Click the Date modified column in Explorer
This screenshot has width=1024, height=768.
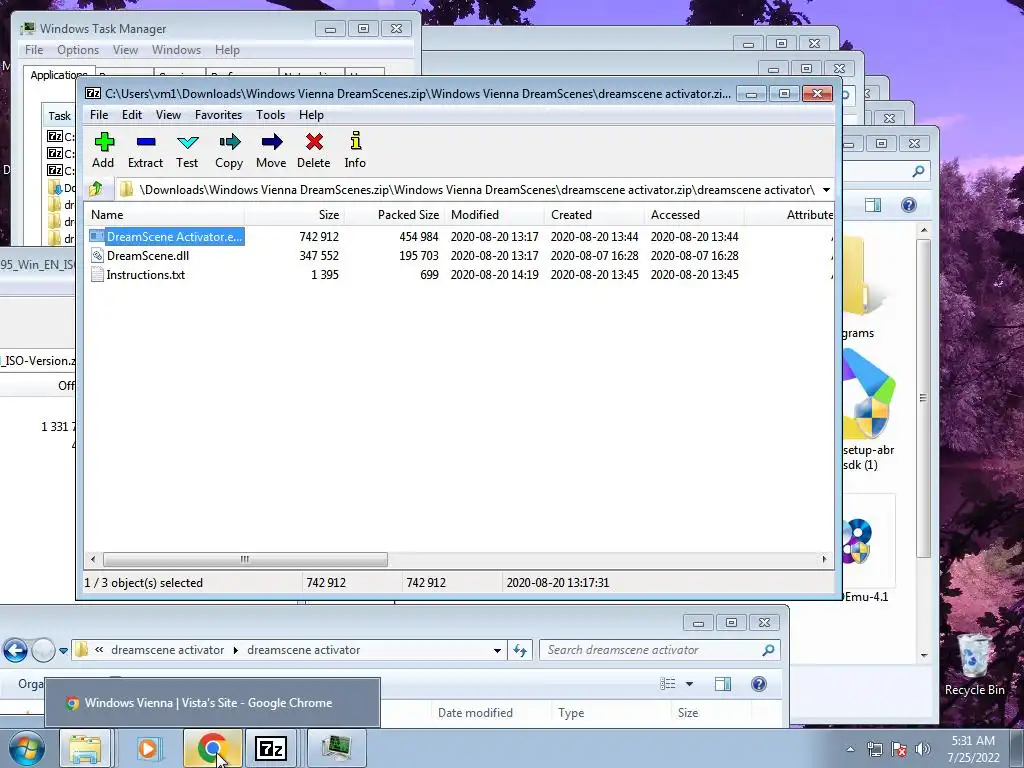click(x=490, y=713)
